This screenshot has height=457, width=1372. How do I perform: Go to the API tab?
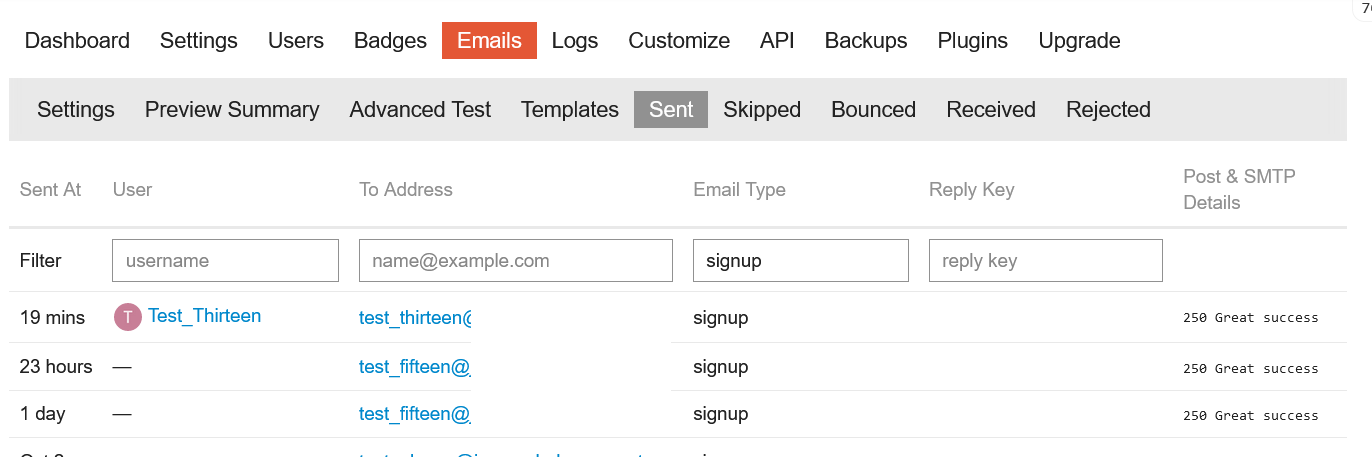777,41
